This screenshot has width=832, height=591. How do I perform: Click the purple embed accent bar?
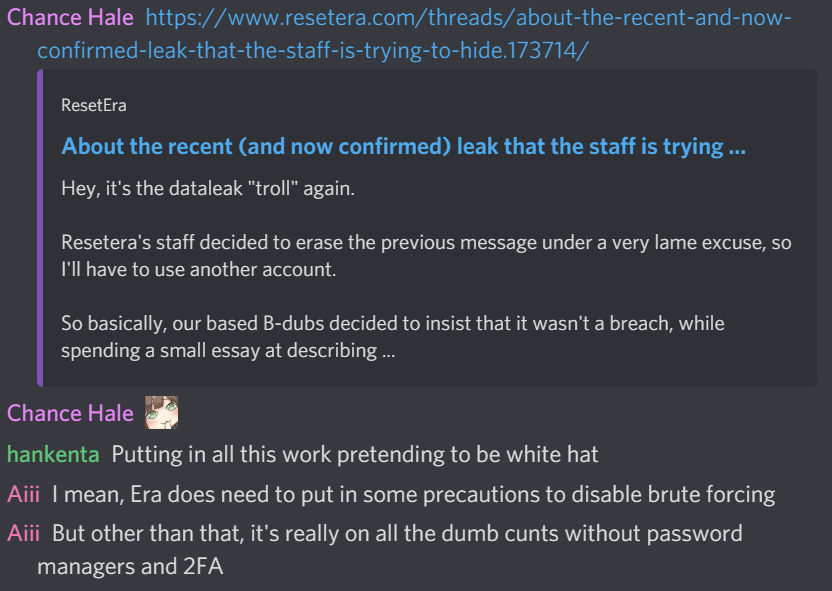40,228
